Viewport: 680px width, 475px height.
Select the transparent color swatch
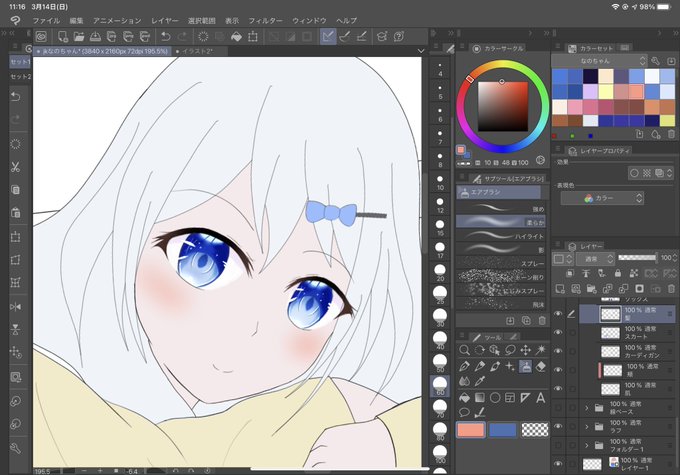[x=535, y=429]
